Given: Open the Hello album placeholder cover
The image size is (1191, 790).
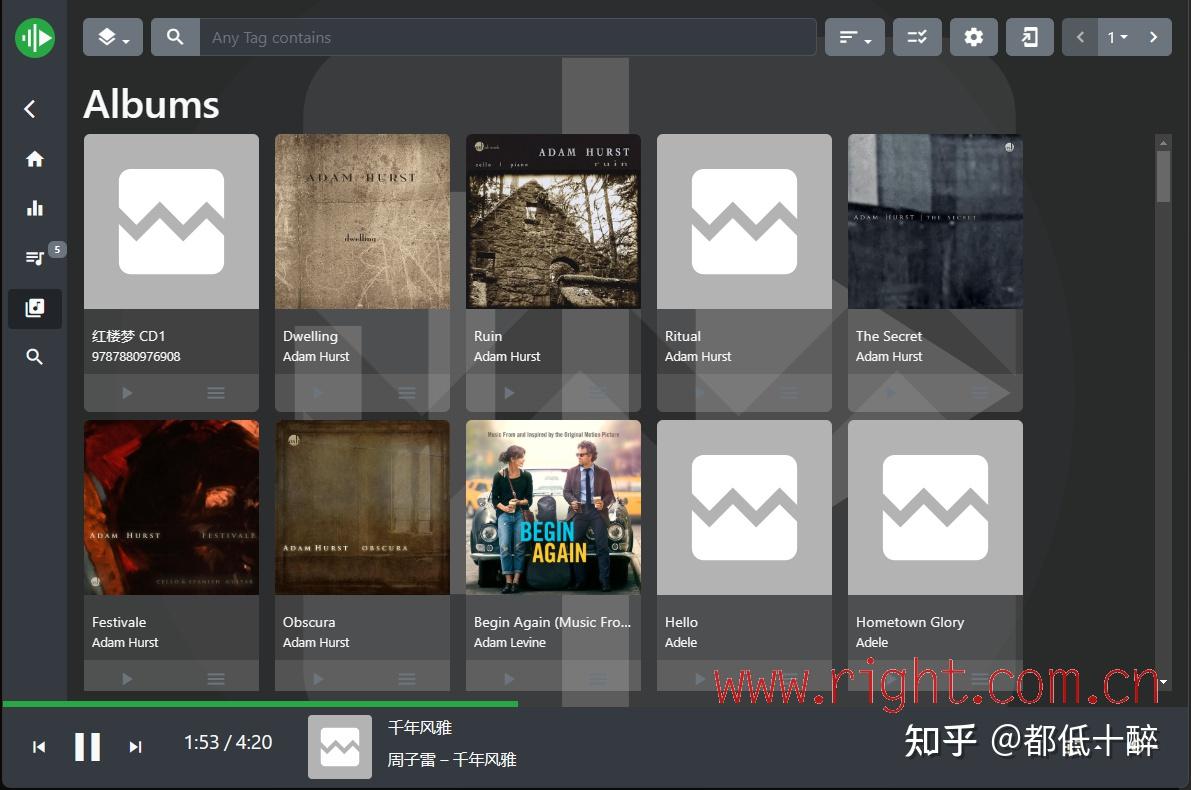Looking at the screenshot, I should point(744,507).
